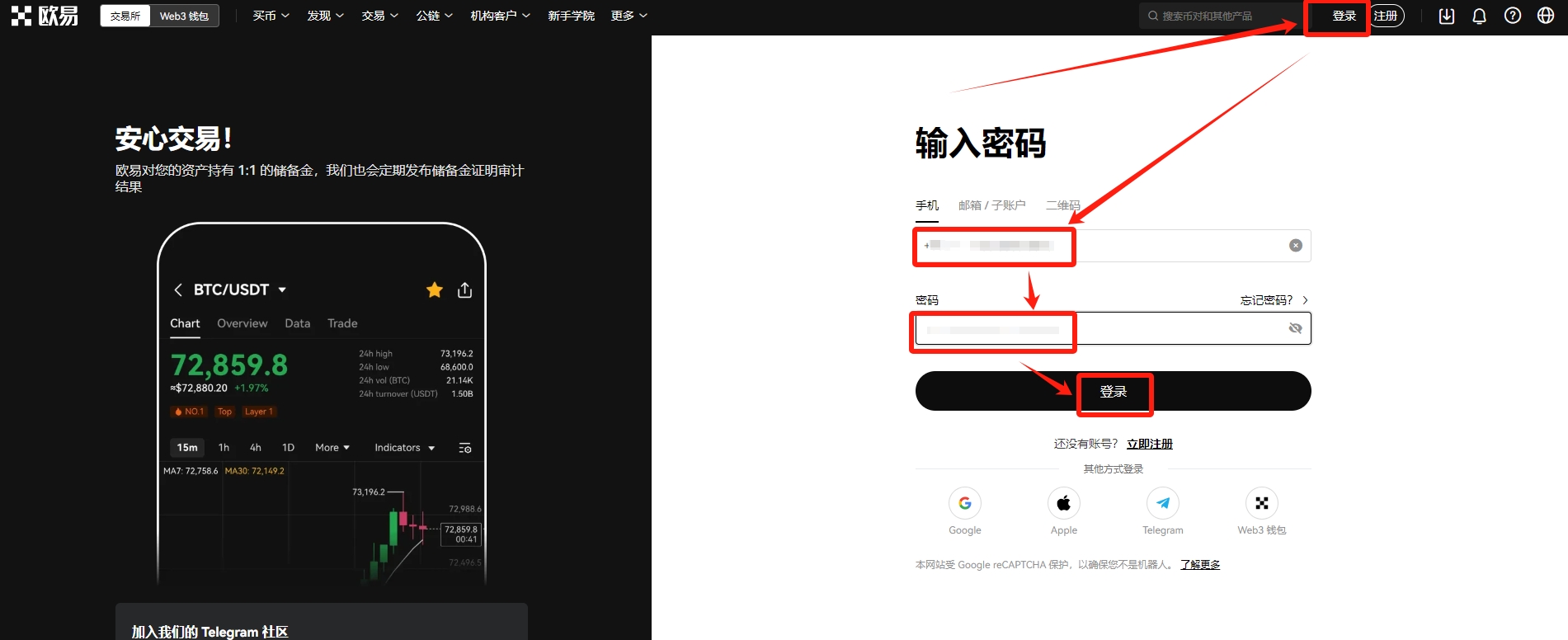The height and width of the screenshot is (640, 1568).
Task: Toggle password visibility eye icon
Action: click(1296, 328)
